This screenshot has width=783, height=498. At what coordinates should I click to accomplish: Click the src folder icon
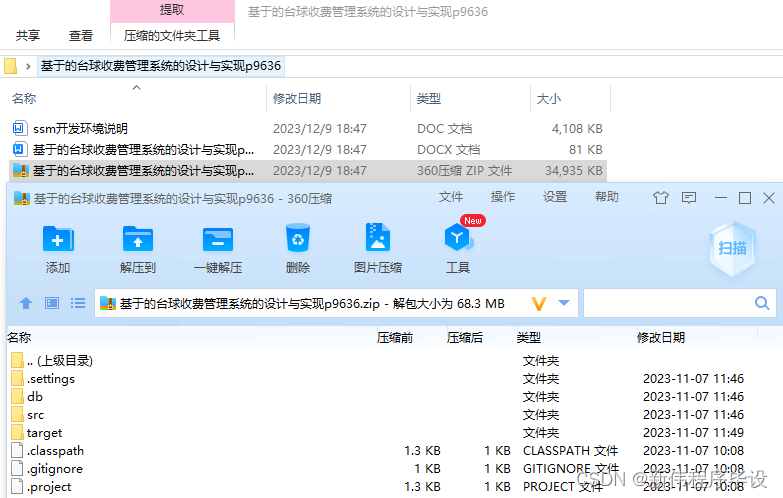pyautogui.click(x=17, y=414)
